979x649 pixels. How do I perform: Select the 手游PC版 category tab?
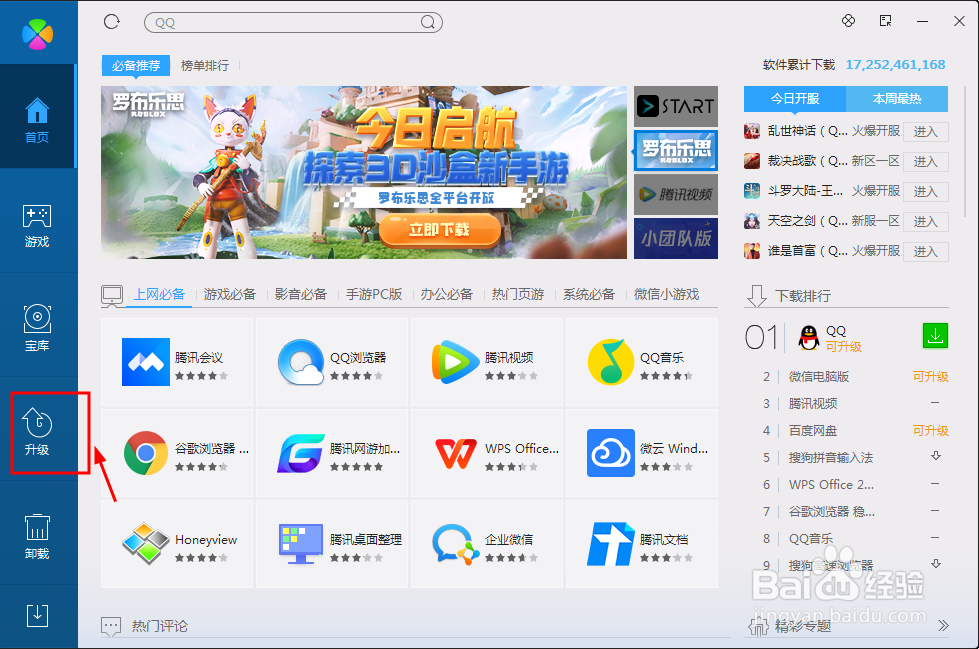tap(374, 294)
